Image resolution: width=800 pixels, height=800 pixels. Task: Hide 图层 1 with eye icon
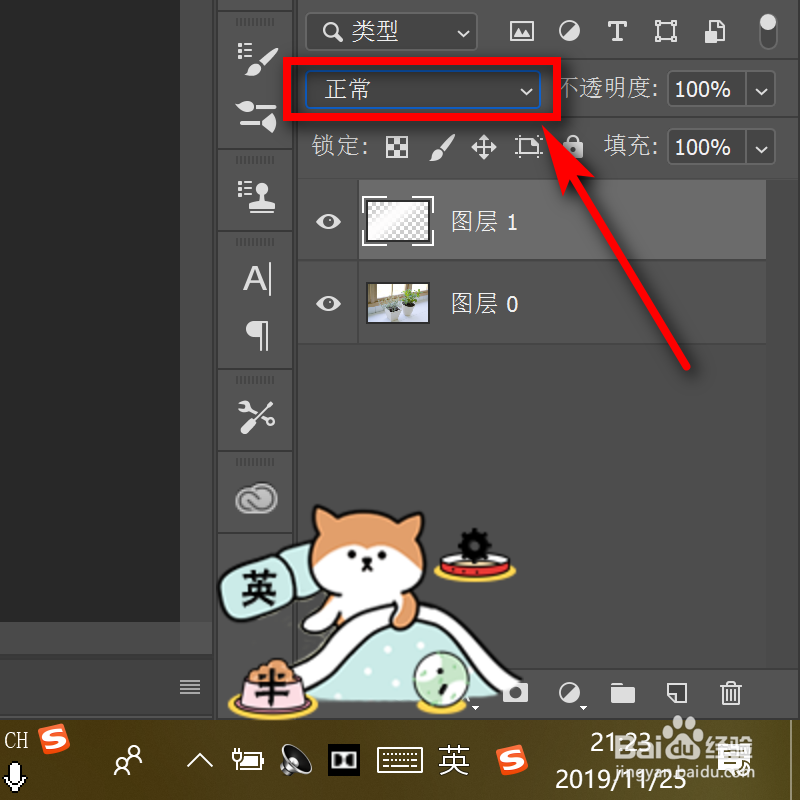tap(328, 221)
